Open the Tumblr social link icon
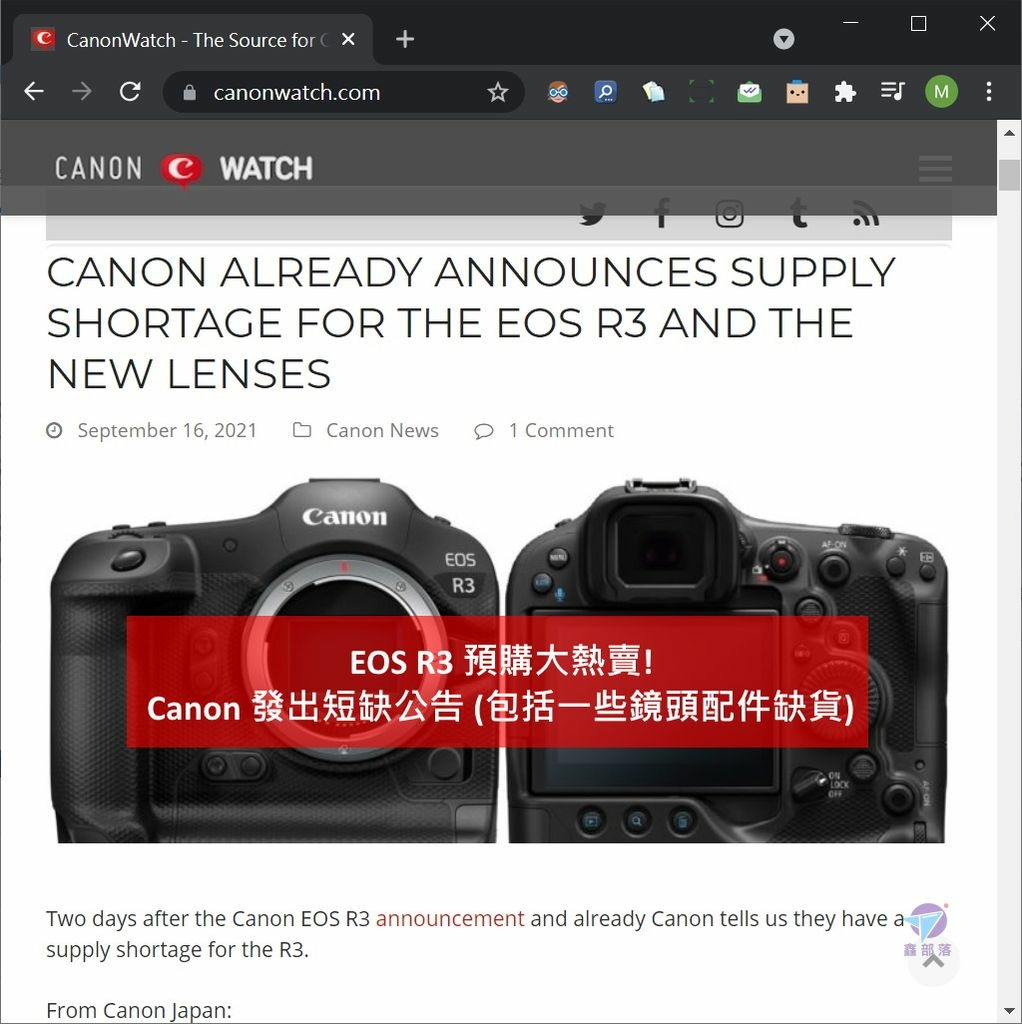1022x1024 pixels. tap(799, 213)
